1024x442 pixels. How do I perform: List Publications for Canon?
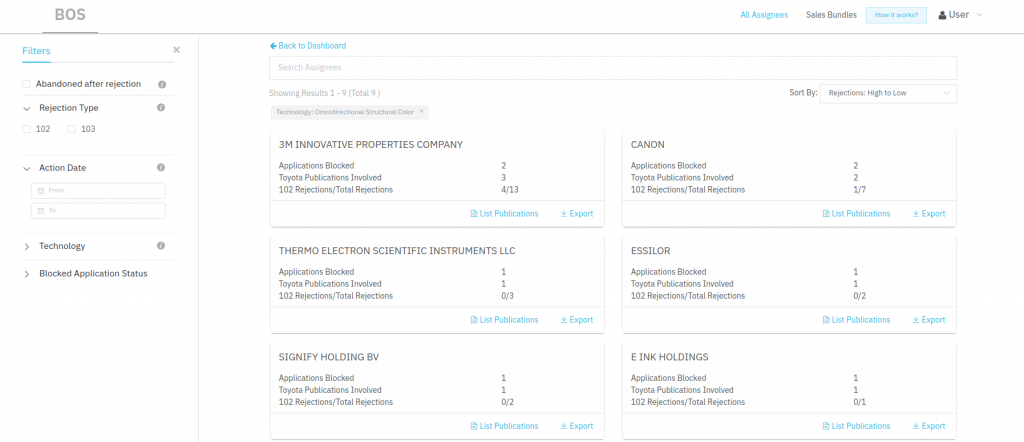tap(856, 213)
